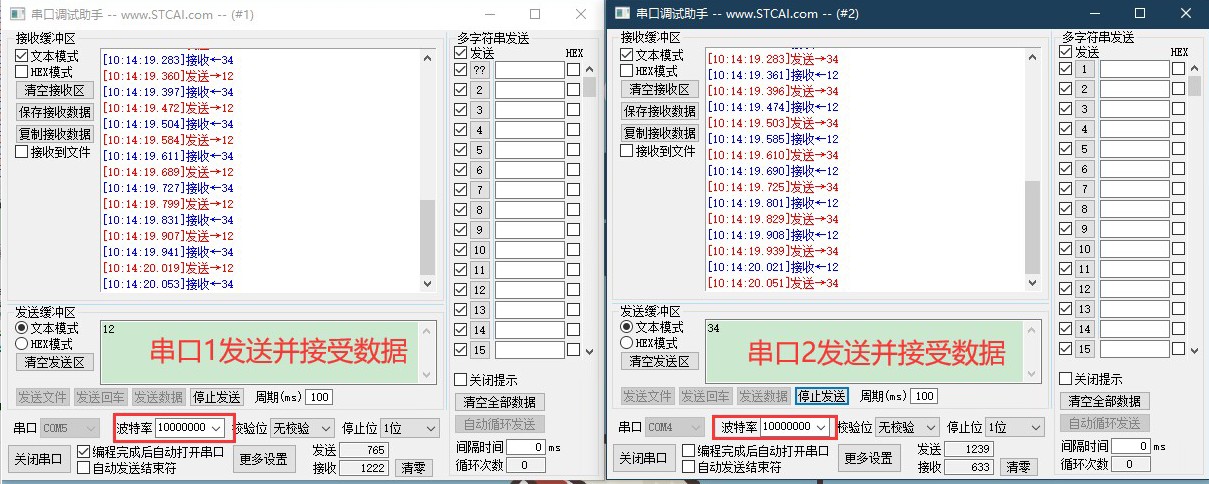
Task: Enable HEX模式 receive checkbox in window #1
Action: pyautogui.click(x=22, y=73)
